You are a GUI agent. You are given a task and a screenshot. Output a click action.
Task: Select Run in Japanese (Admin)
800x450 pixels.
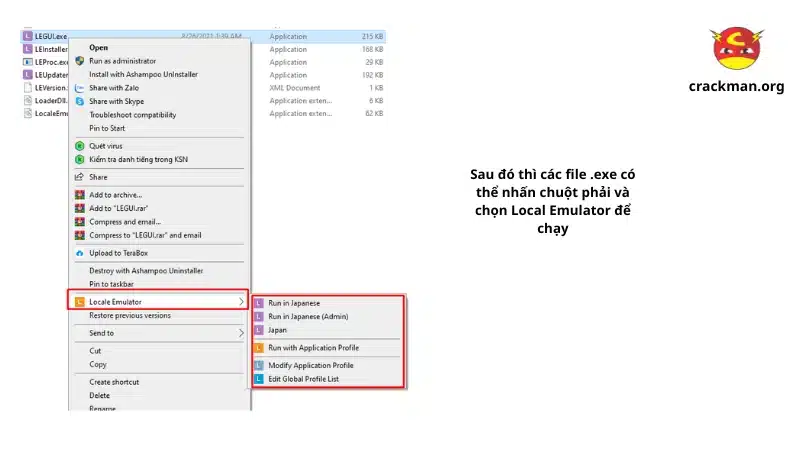(308, 317)
